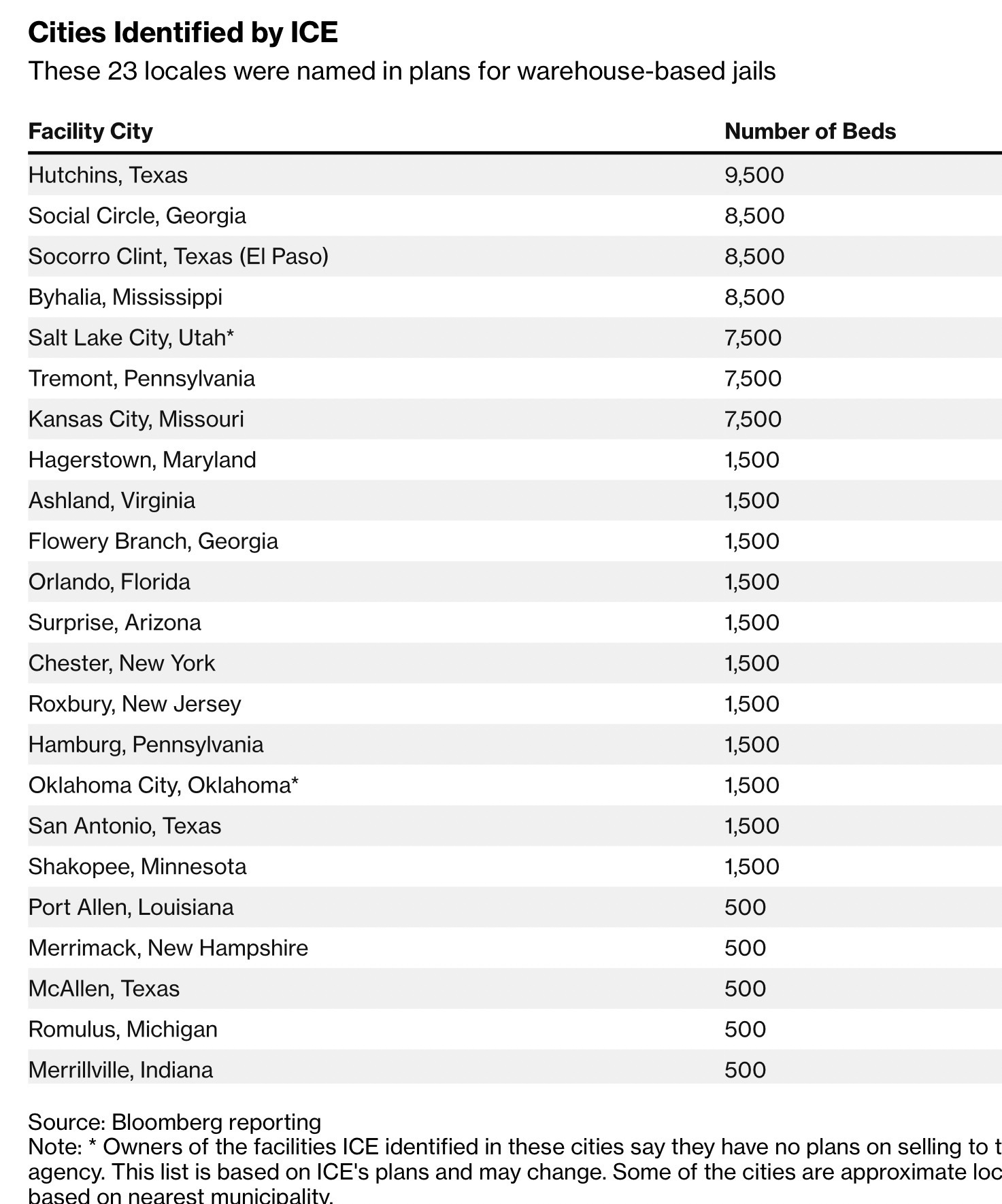Image resolution: width=1002 pixels, height=1204 pixels.
Task: Select the Flowery Branch, Georgia row
Action: click(x=153, y=541)
